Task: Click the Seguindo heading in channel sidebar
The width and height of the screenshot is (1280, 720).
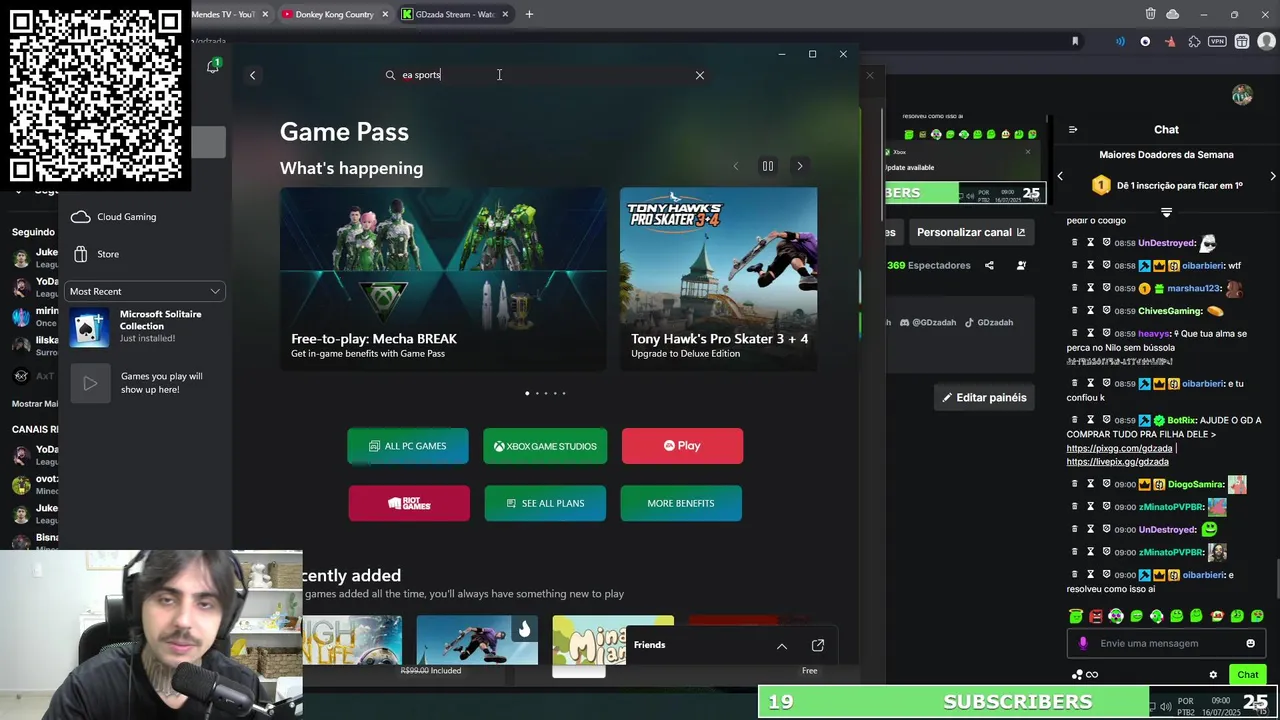Action: pyautogui.click(x=33, y=232)
